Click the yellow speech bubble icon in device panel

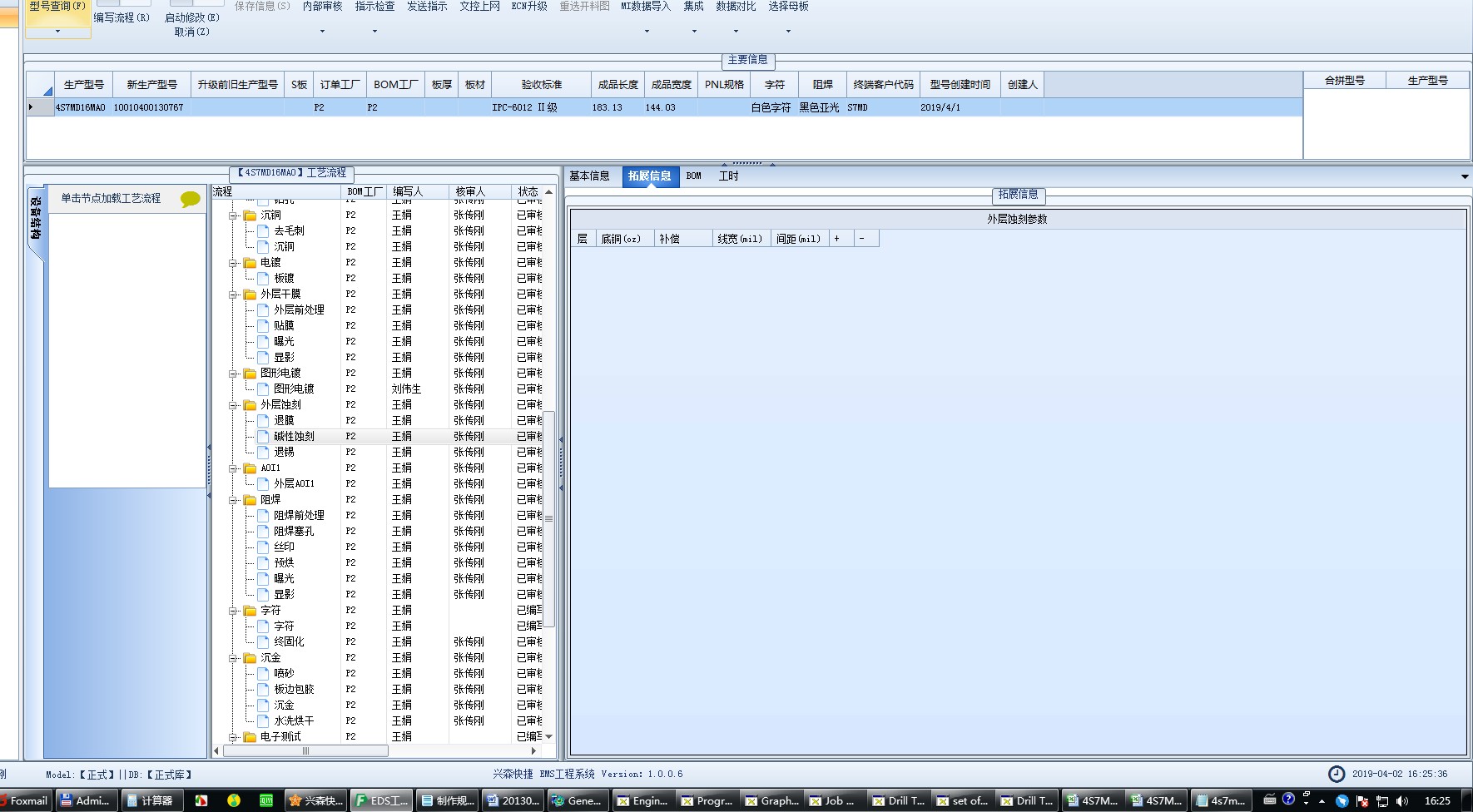pyautogui.click(x=191, y=199)
